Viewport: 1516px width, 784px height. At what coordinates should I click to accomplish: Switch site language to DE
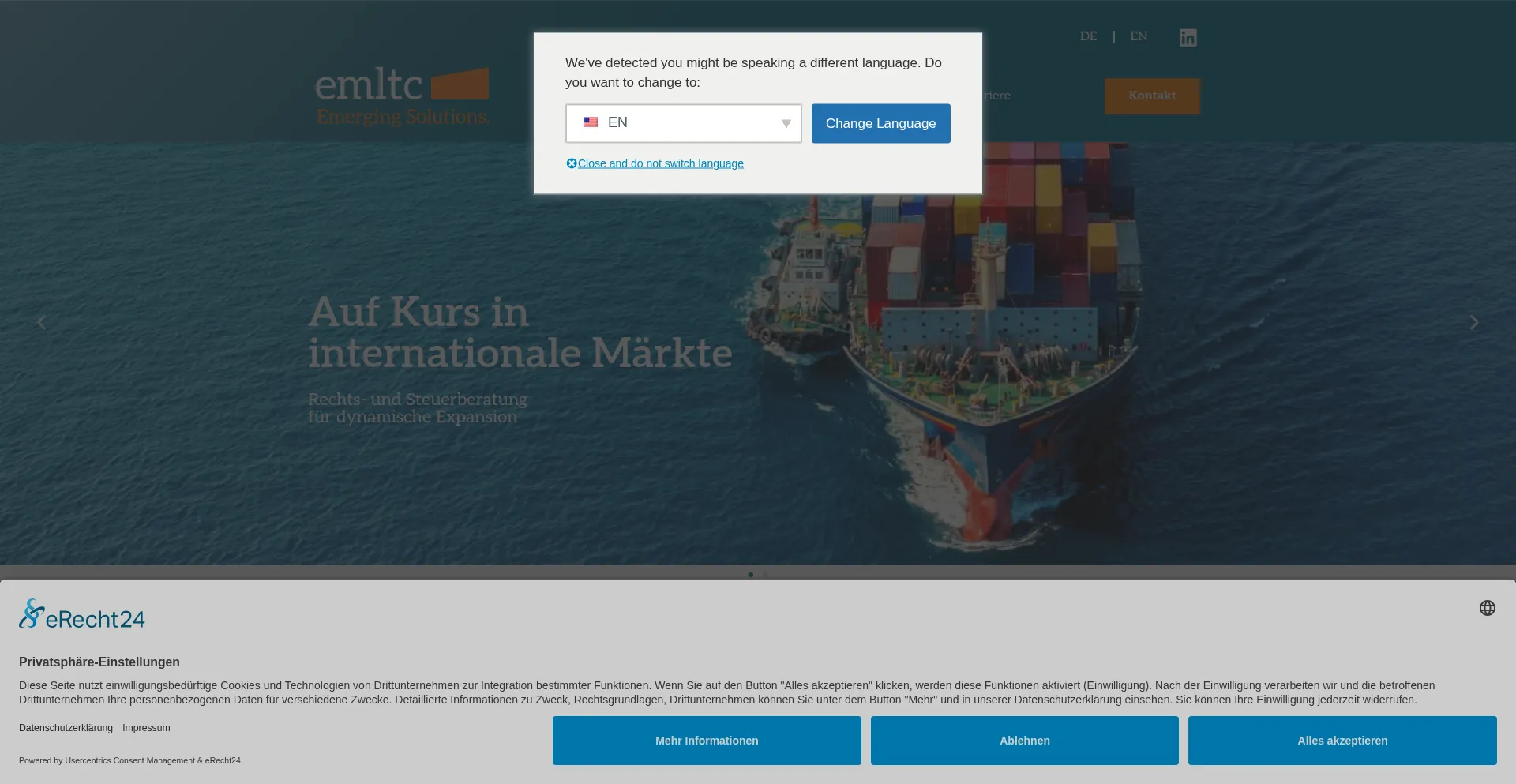tap(1088, 36)
